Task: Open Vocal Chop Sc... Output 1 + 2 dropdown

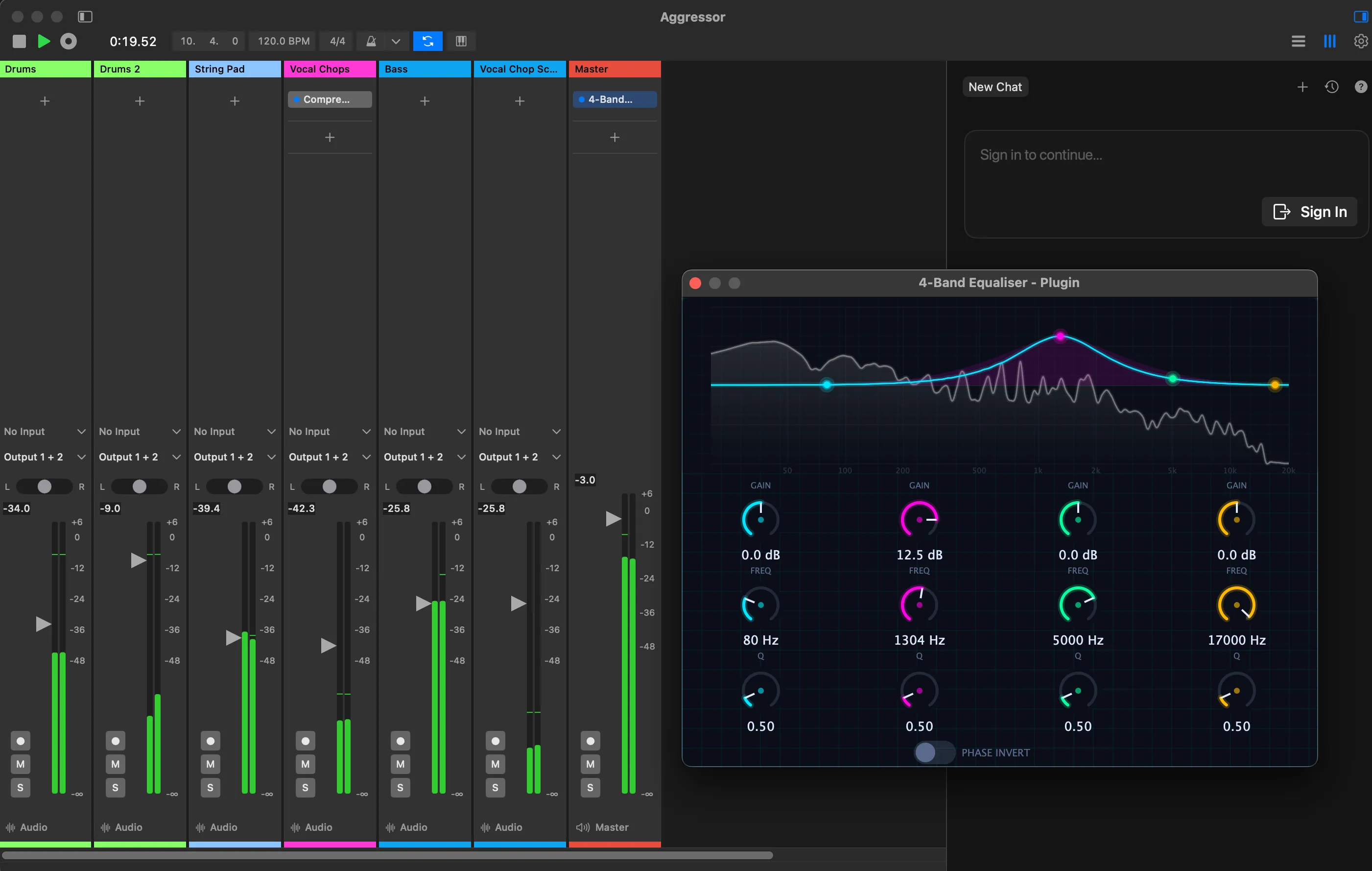Action: [520, 457]
